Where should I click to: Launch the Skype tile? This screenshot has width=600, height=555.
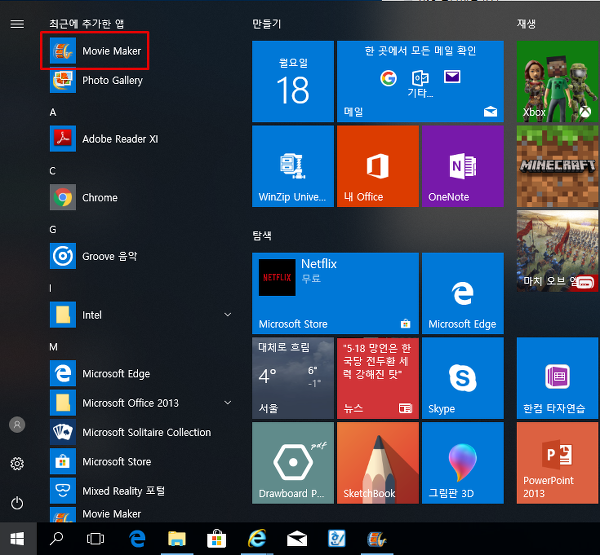coord(463,378)
